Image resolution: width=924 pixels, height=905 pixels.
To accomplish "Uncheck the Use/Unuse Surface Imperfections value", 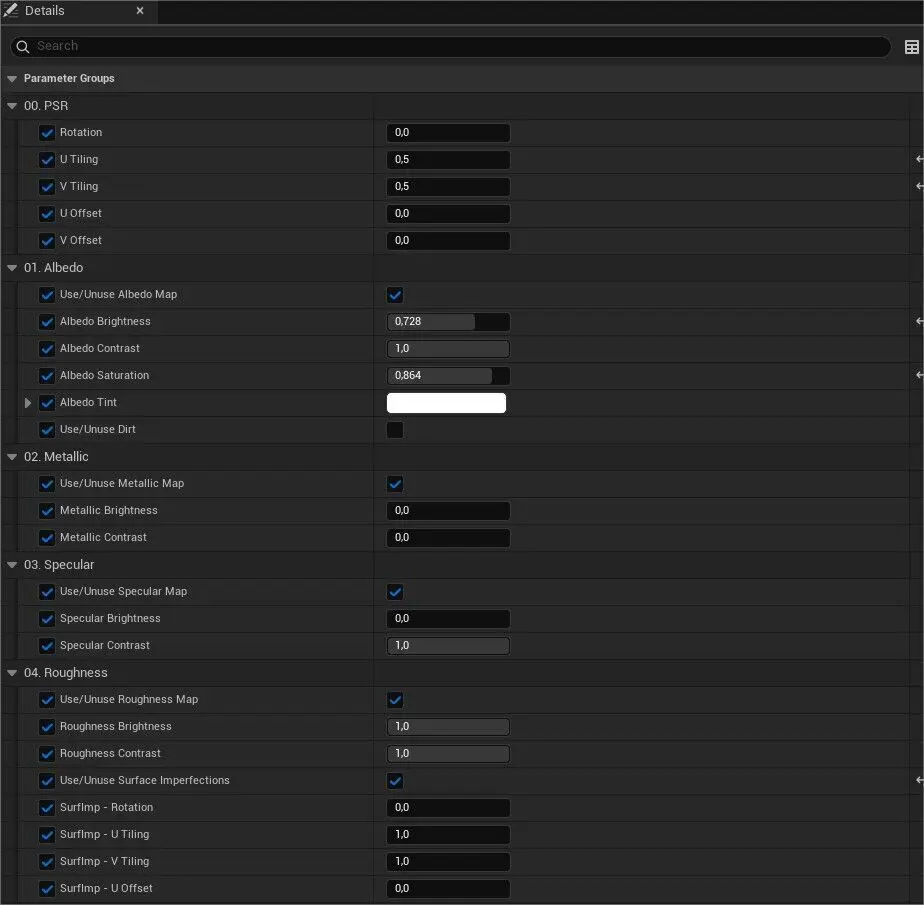I will pyautogui.click(x=395, y=781).
